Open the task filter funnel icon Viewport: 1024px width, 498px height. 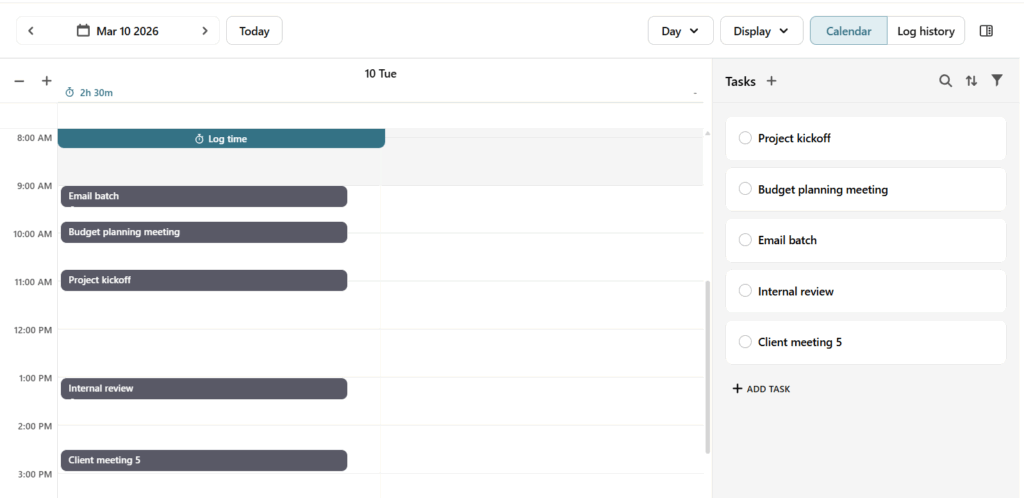[997, 81]
